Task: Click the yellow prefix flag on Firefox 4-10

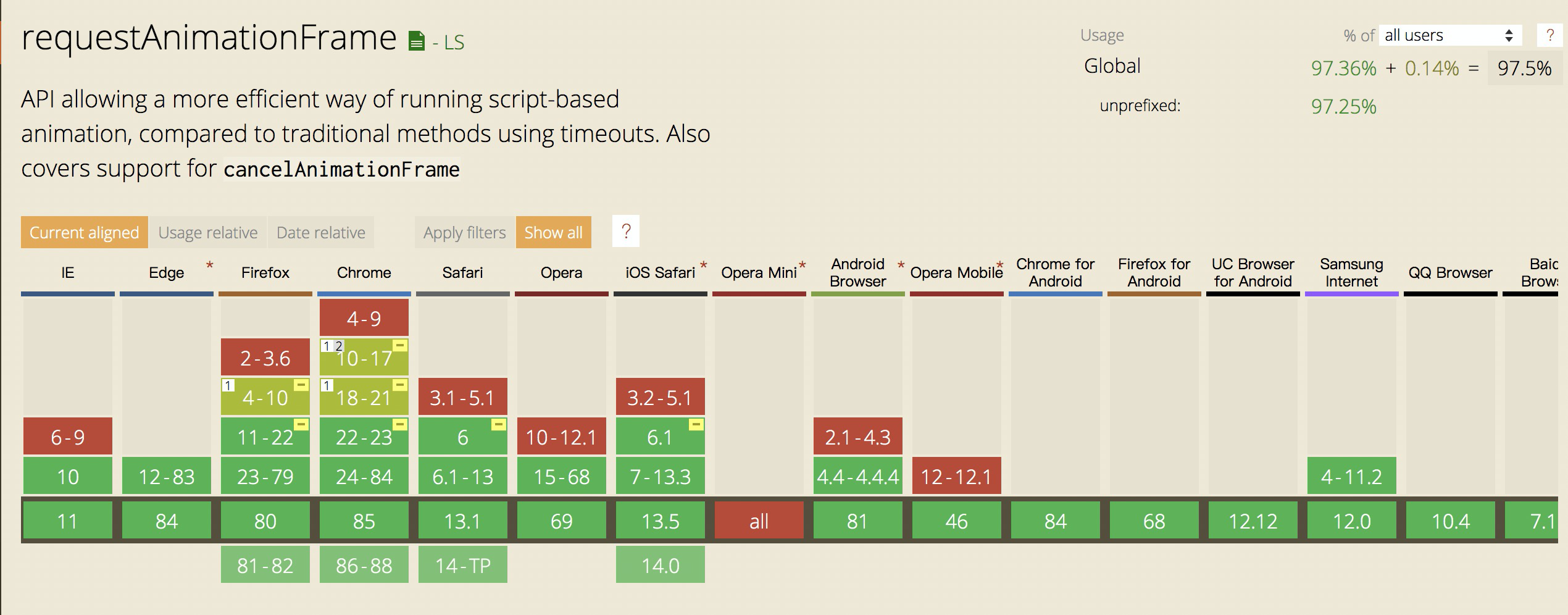Action: [302, 385]
